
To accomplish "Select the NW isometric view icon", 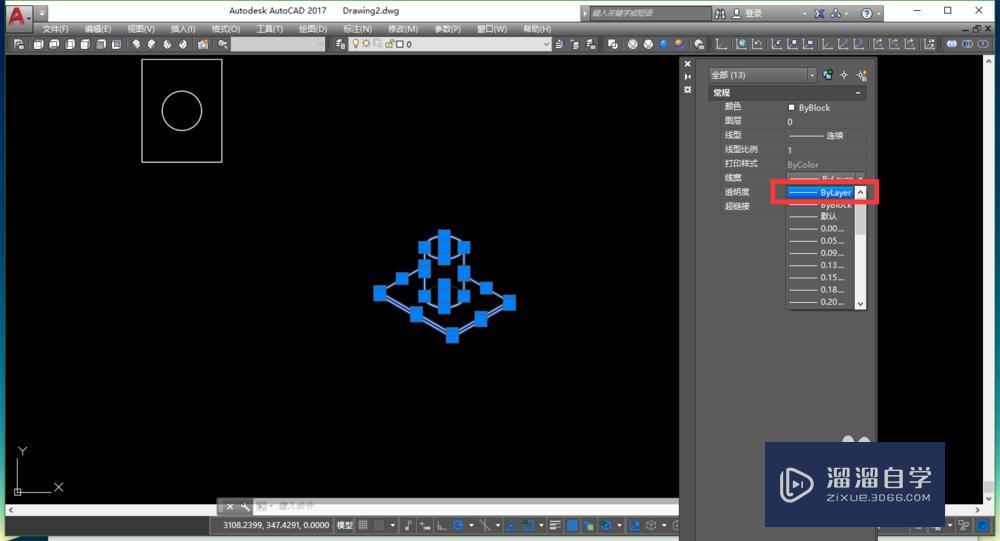I will pos(183,44).
